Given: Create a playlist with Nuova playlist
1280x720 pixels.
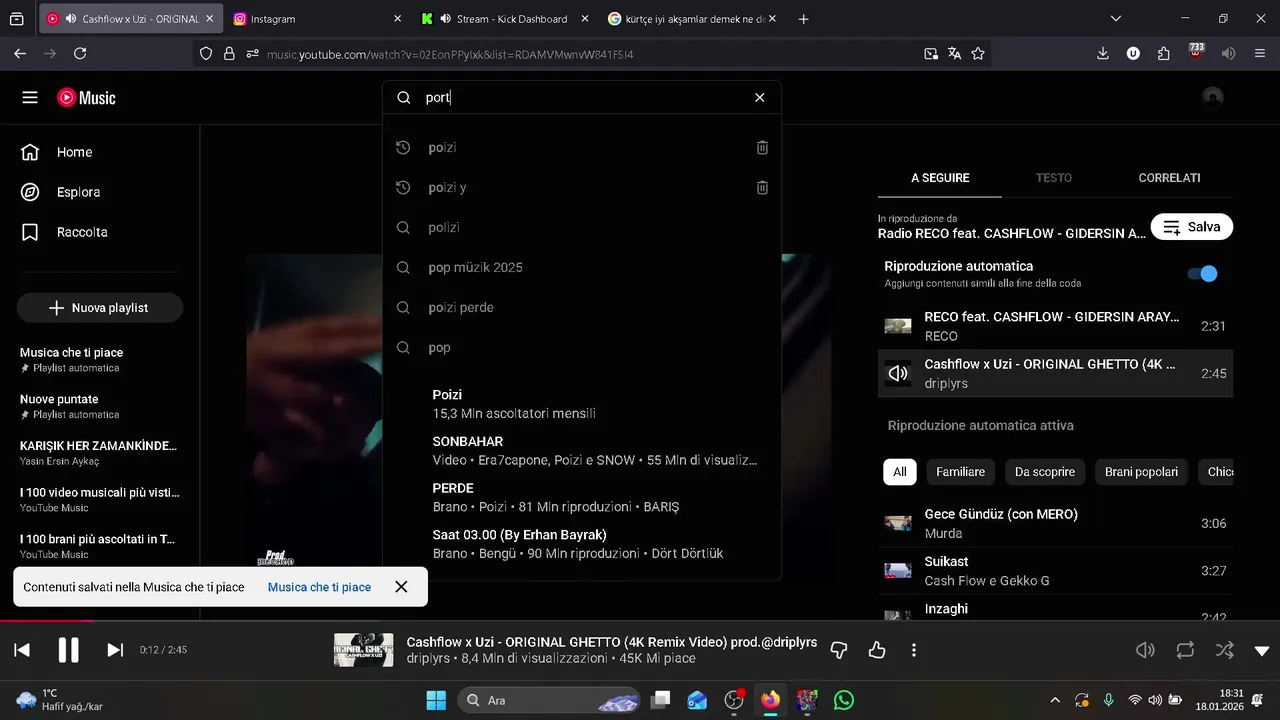Looking at the screenshot, I should [100, 308].
